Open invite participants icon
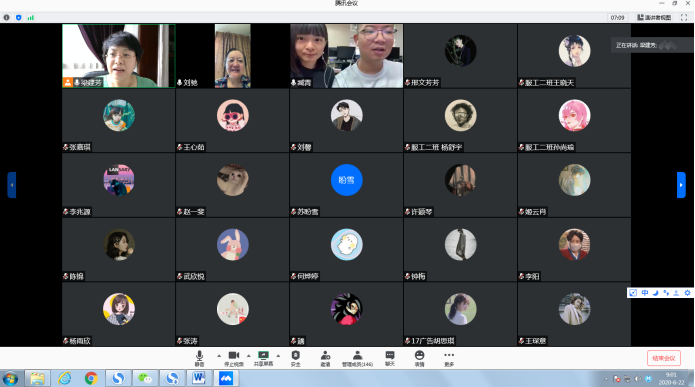 coord(325,358)
